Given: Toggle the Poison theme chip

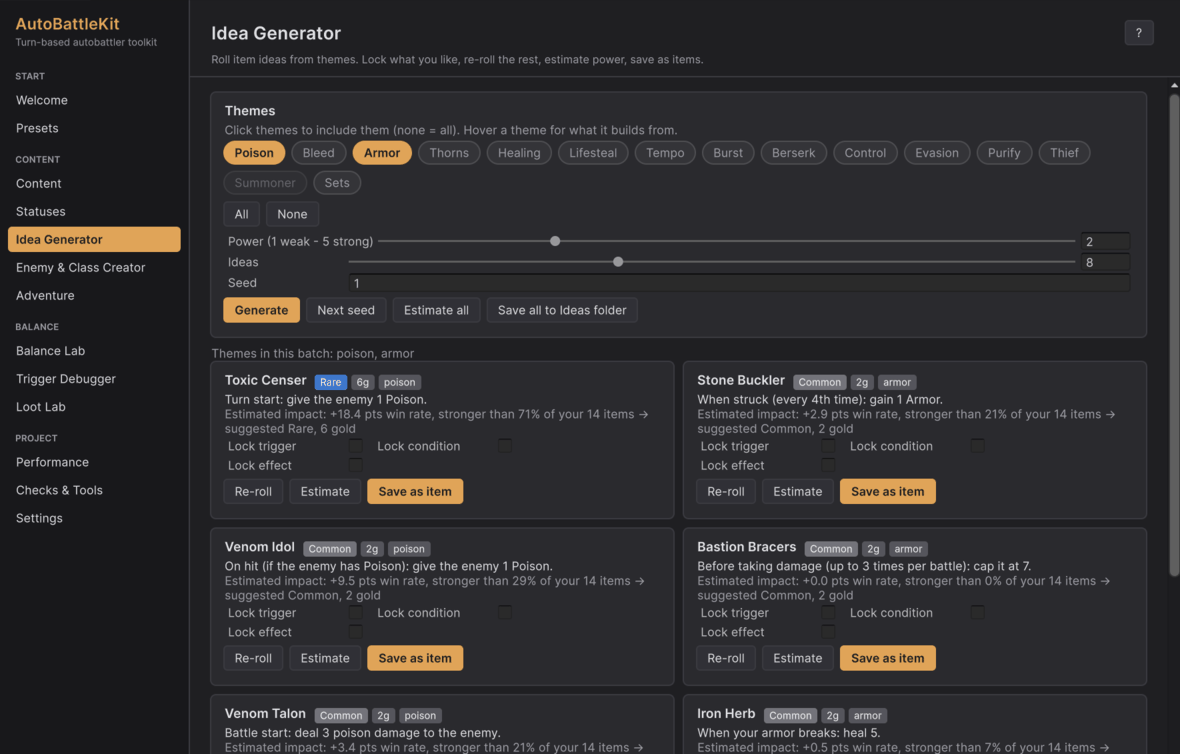Looking at the screenshot, I should coord(254,153).
